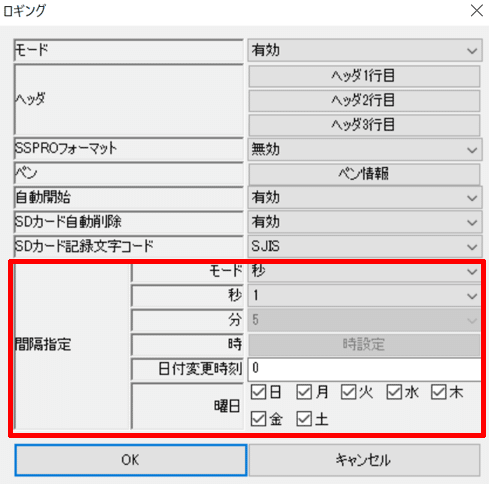
Task: Click the 曜日 label
Action: 227,406
